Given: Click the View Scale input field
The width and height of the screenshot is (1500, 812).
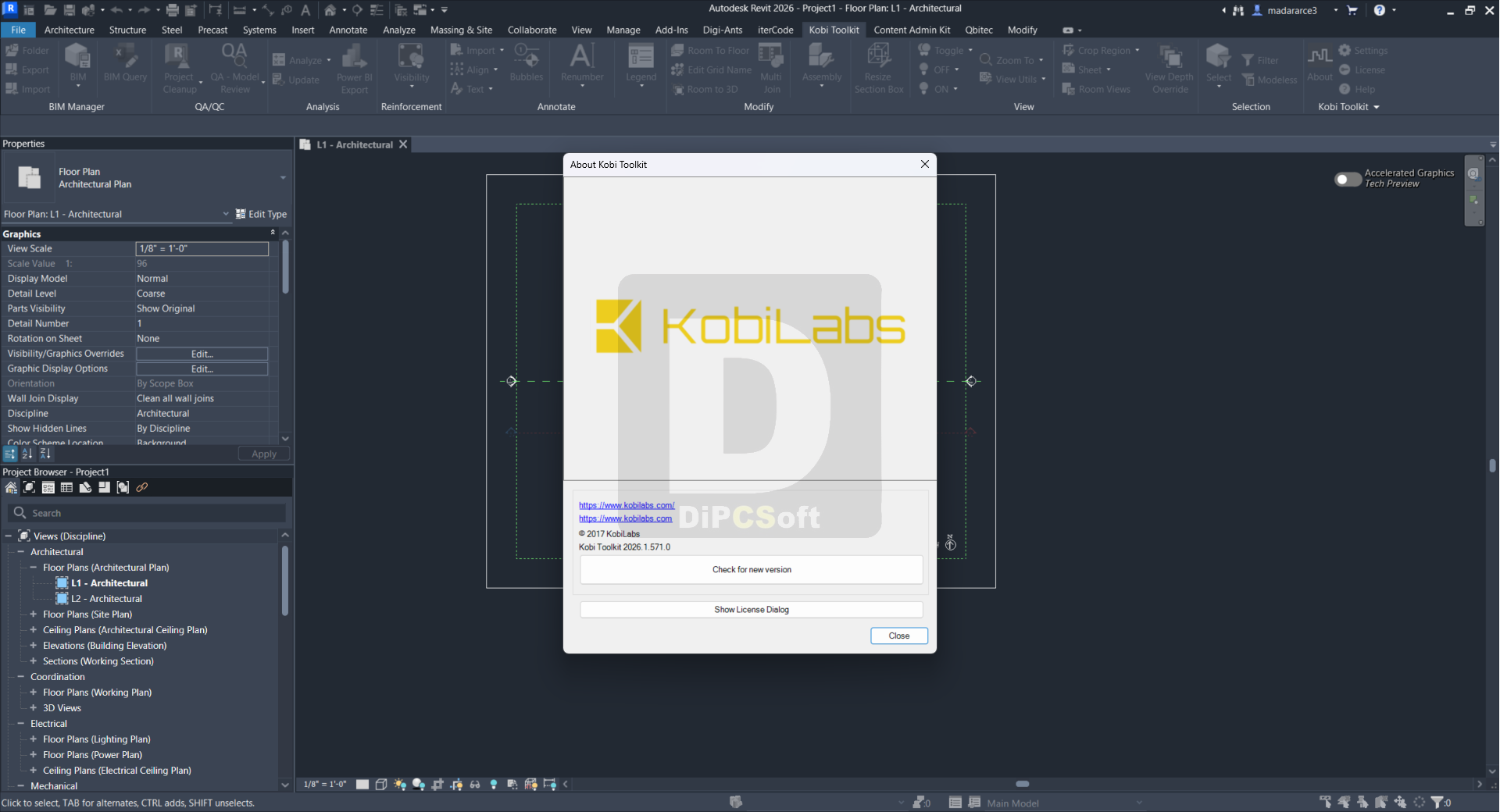Looking at the screenshot, I should click(202, 248).
